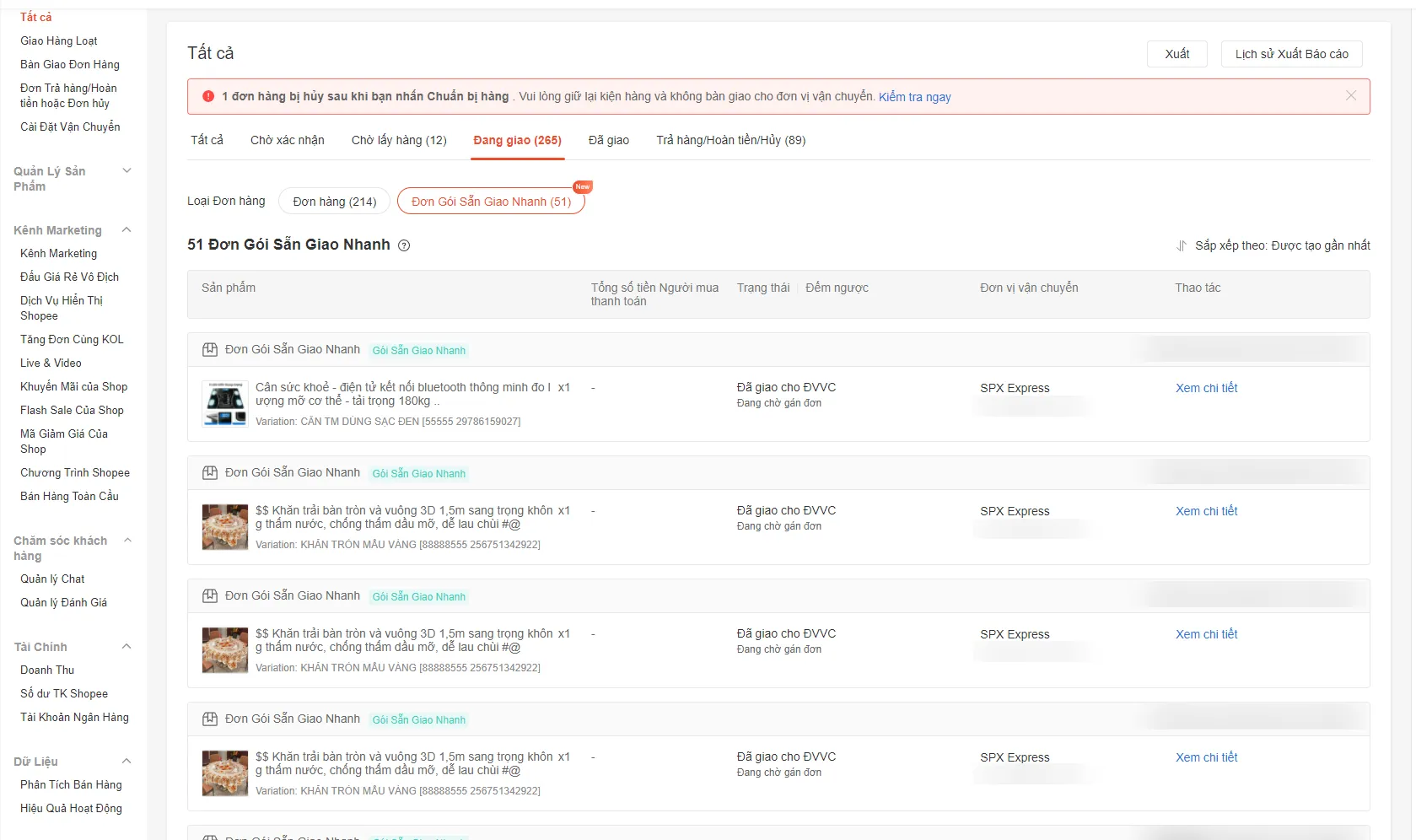Select the Tất cả order tab

[x=207, y=140]
